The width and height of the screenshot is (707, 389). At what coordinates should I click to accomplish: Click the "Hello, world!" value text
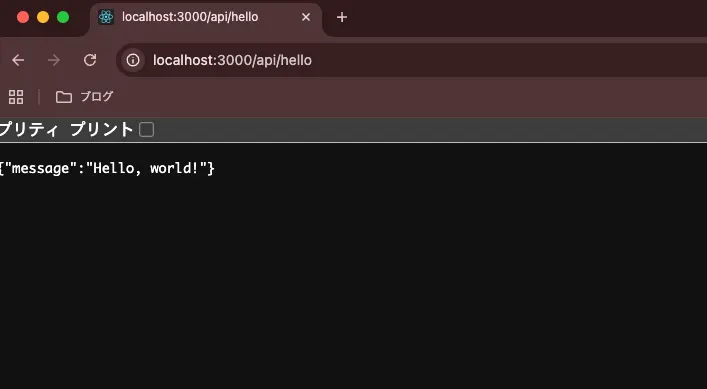147,169
